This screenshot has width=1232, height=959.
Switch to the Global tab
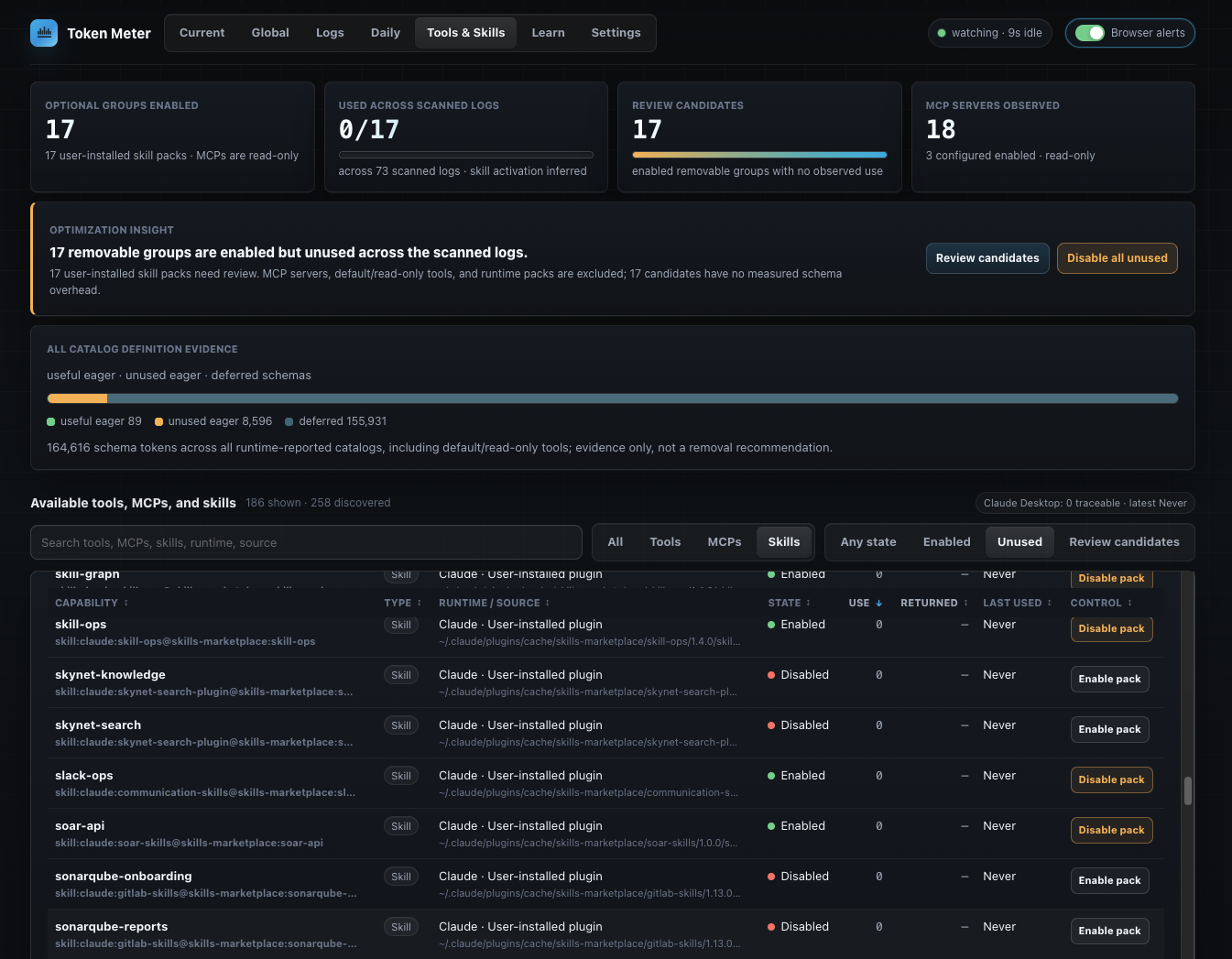270,33
